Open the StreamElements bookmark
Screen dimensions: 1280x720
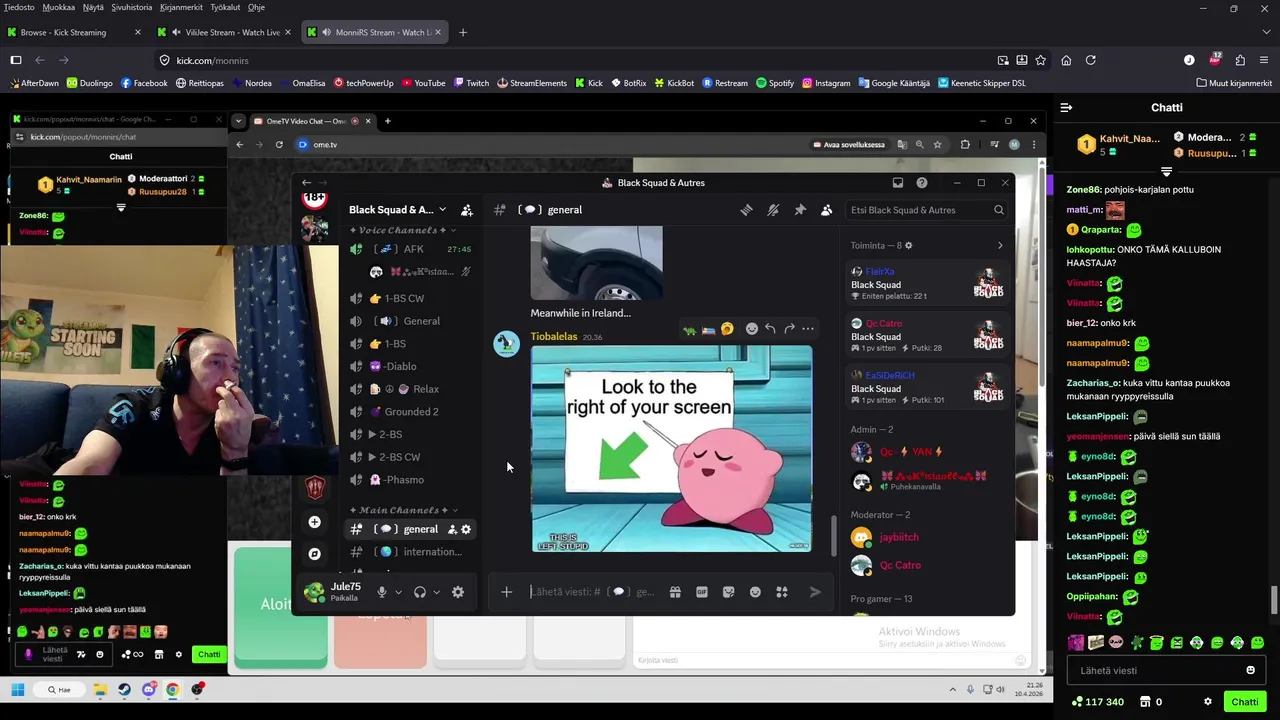click(531, 83)
